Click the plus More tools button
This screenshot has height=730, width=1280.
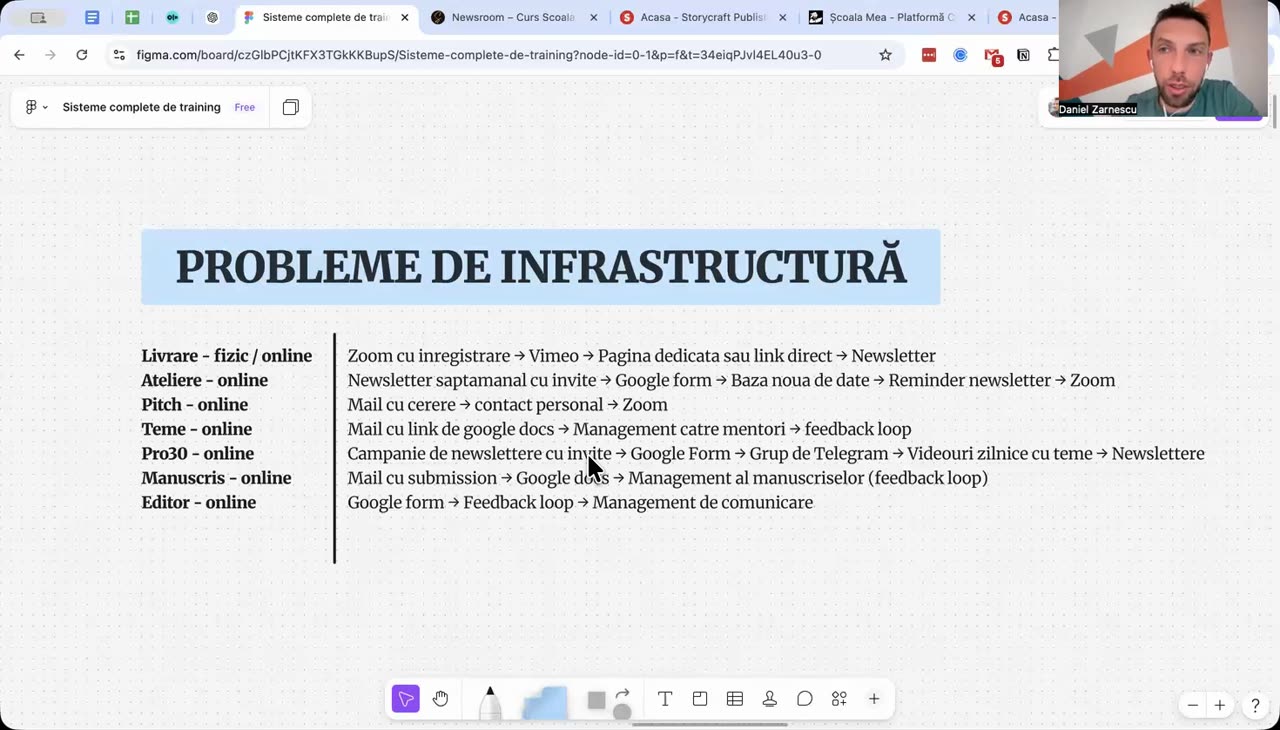pos(874,699)
